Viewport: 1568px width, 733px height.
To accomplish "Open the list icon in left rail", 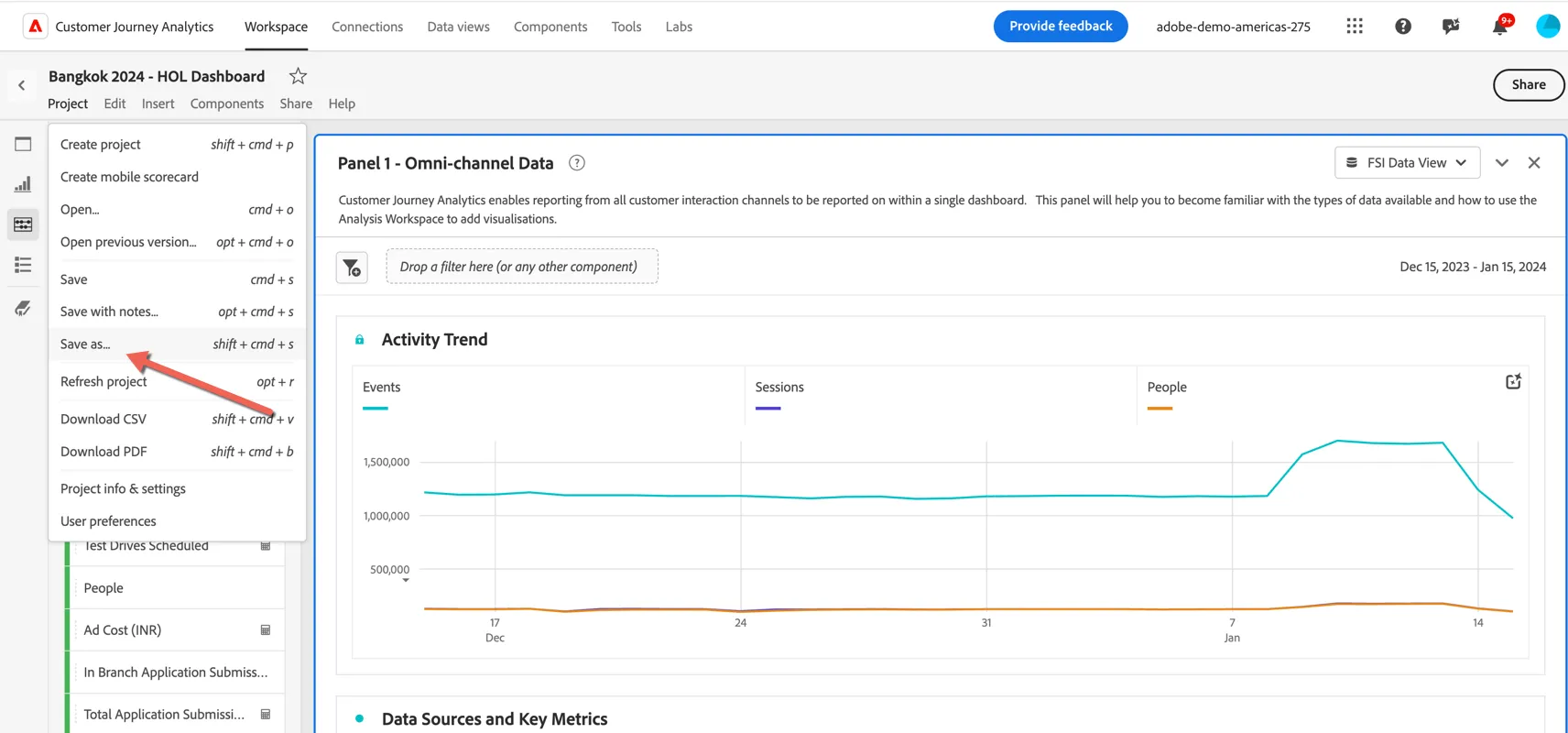I will pyautogui.click(x=23, y=265).
